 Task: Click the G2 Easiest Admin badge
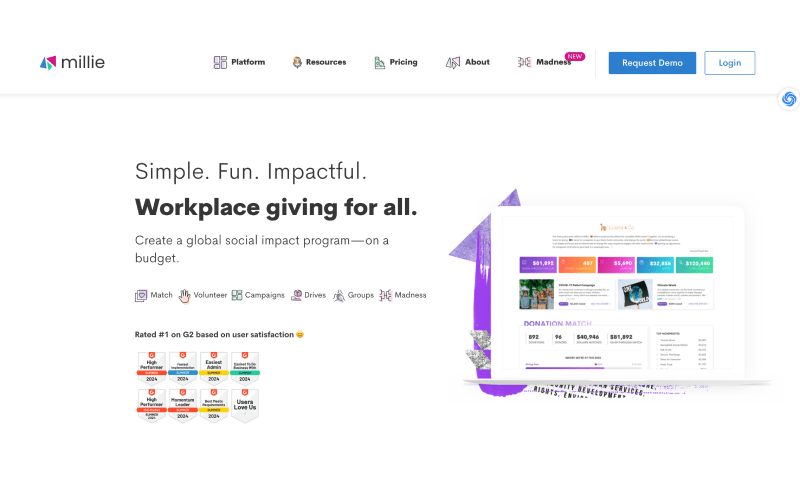click(213, 367)
